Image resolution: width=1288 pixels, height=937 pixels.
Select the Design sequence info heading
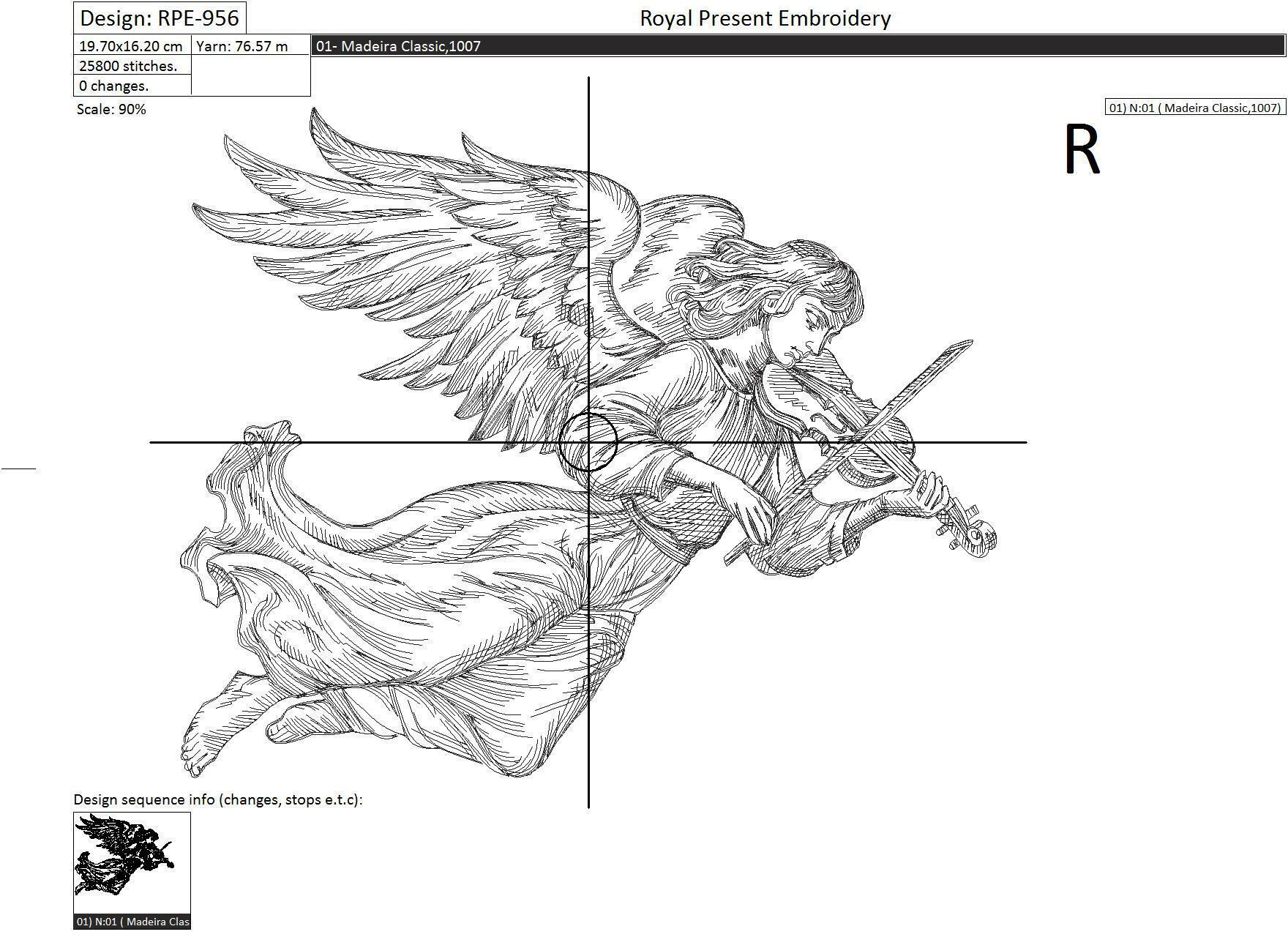(x=218, y=799)
